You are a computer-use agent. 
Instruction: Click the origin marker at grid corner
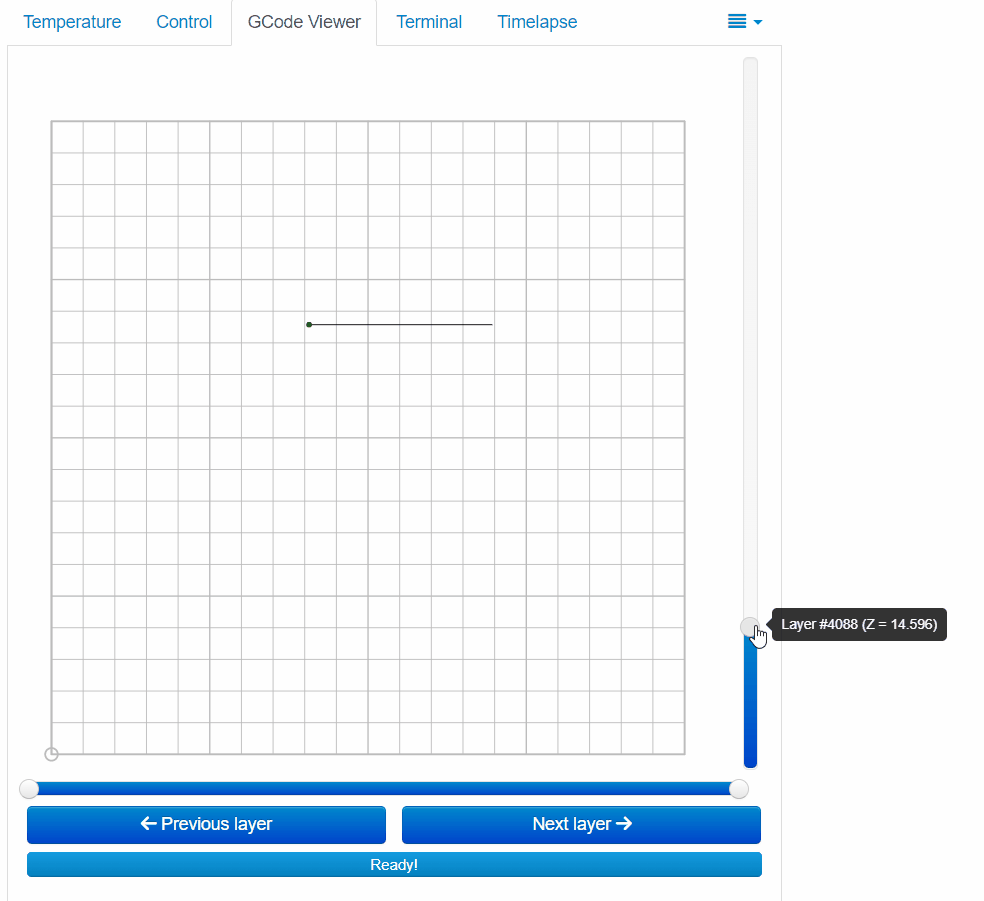[x=51, y=753]
